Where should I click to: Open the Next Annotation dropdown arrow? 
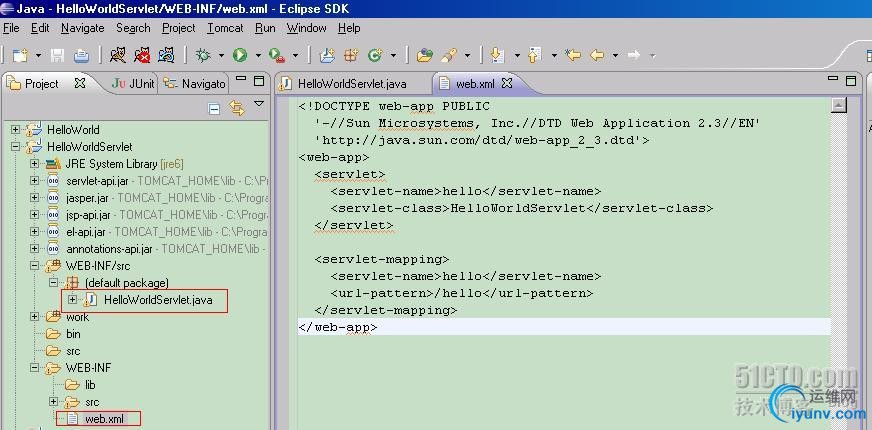click(517, 56)
